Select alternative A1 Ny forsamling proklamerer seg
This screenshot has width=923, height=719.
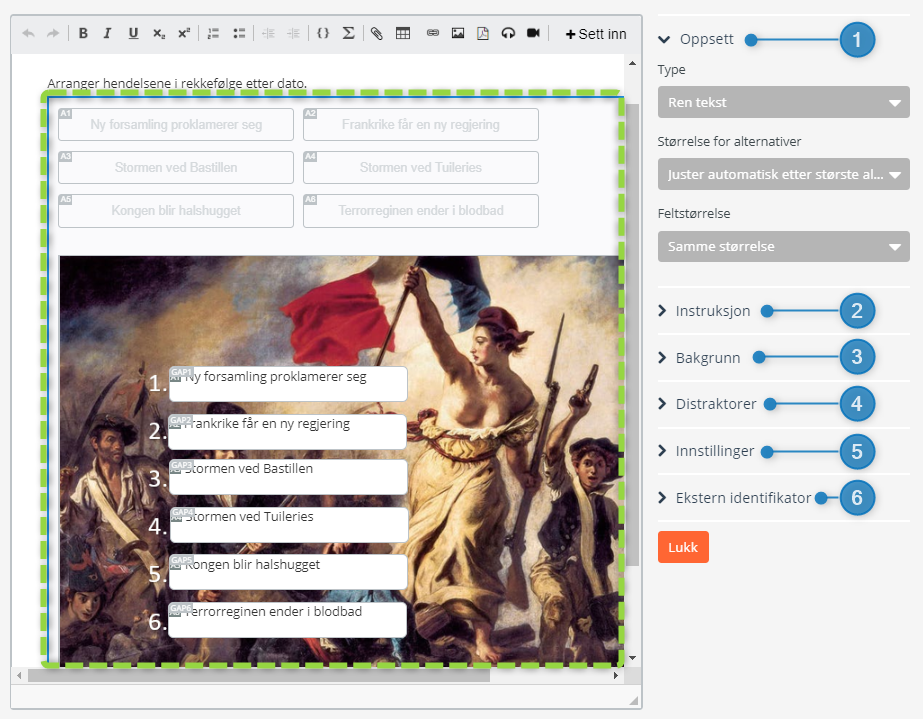176,124
